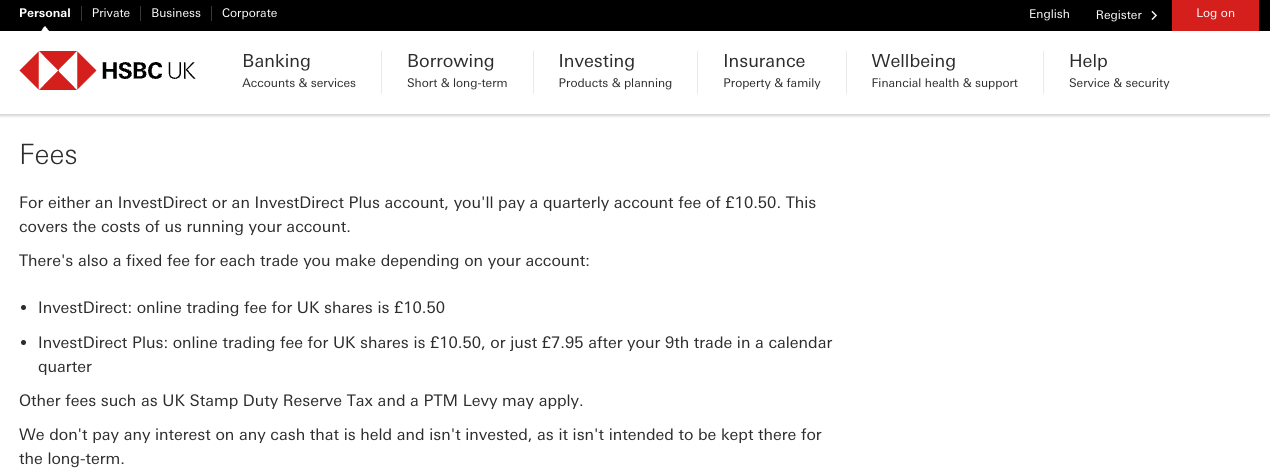The image size is (1270, 476).
Task: Open the Wellbeing financial health menu
Action: tap(944, 71)
